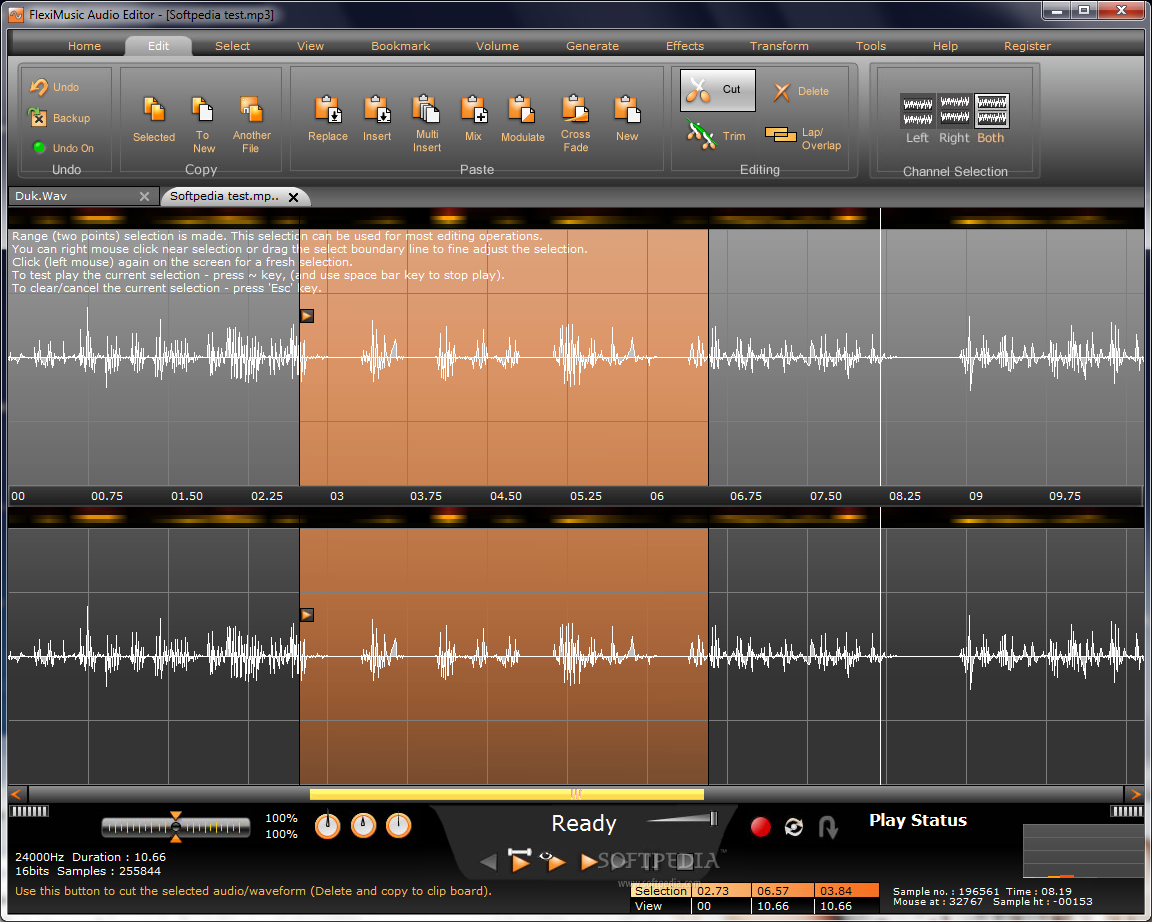Adjust the zoom slider handle
The width and height of the screenshot is (1152, 922).
pos(176,827)
